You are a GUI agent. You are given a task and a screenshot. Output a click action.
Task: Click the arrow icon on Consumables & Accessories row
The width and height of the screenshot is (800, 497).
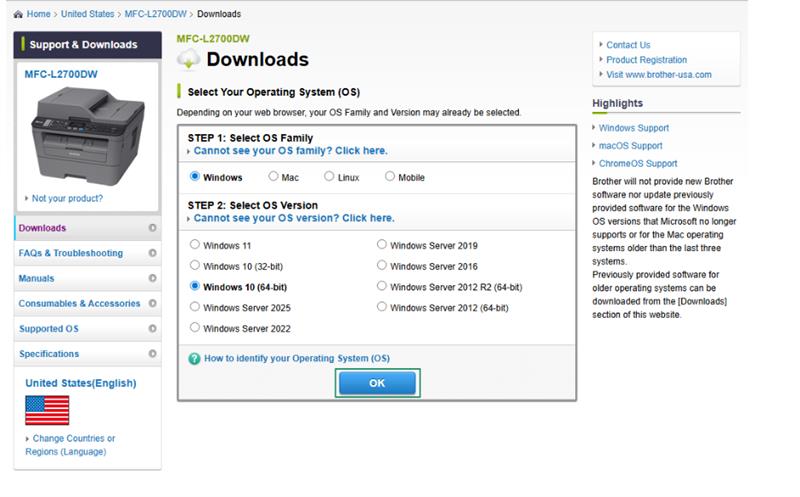(152, 303)
